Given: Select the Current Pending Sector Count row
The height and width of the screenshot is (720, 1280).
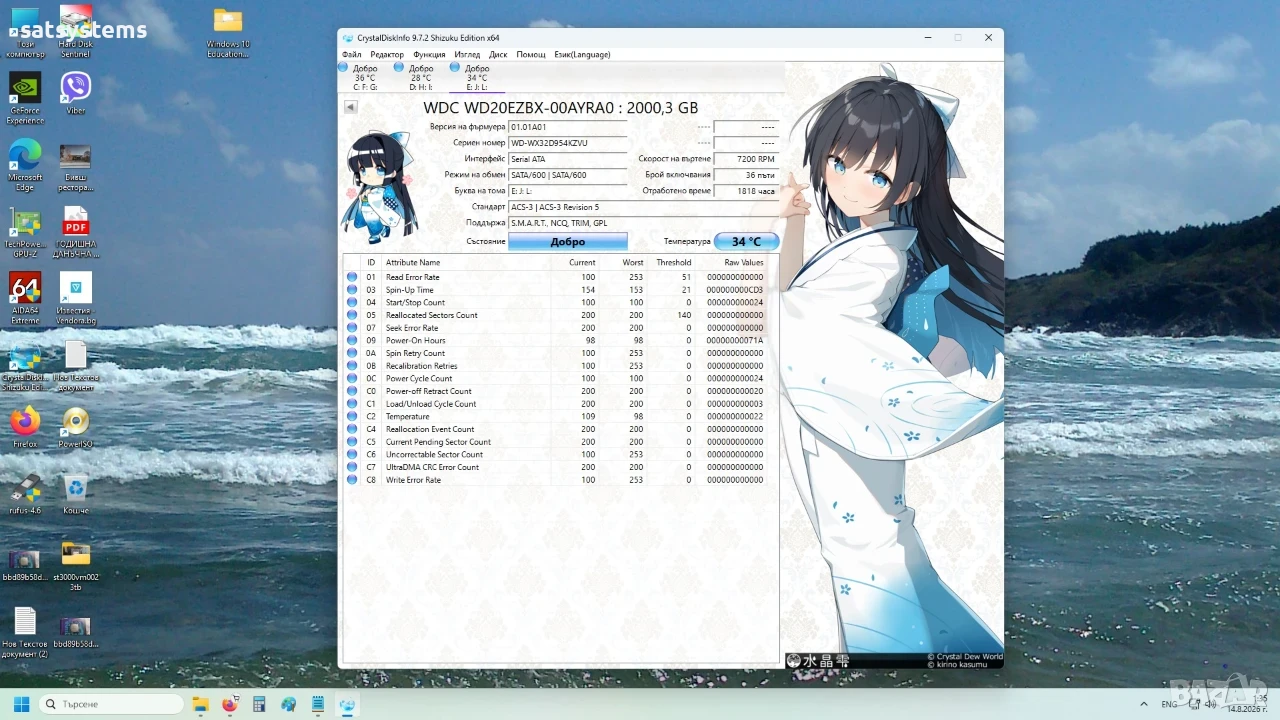Looking at the screenshot, I should pyautogui.click(x=560, y=442).
